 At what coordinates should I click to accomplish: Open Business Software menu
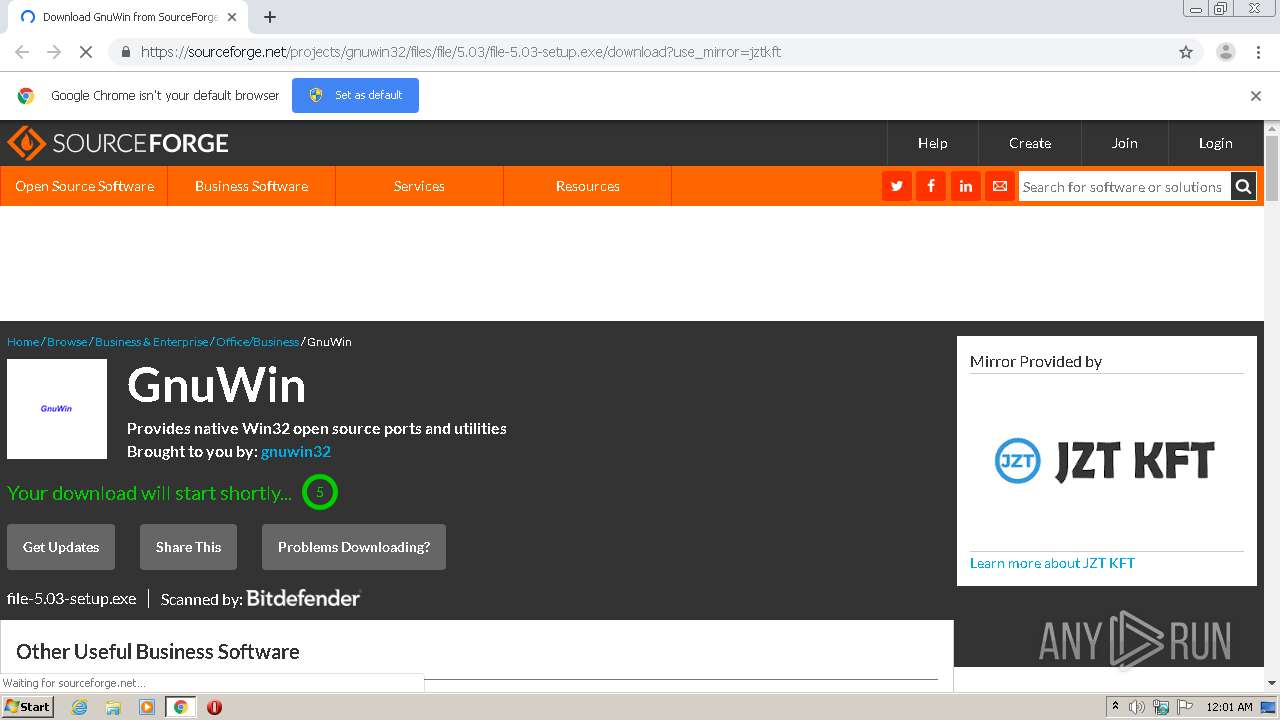coord(251,186)
